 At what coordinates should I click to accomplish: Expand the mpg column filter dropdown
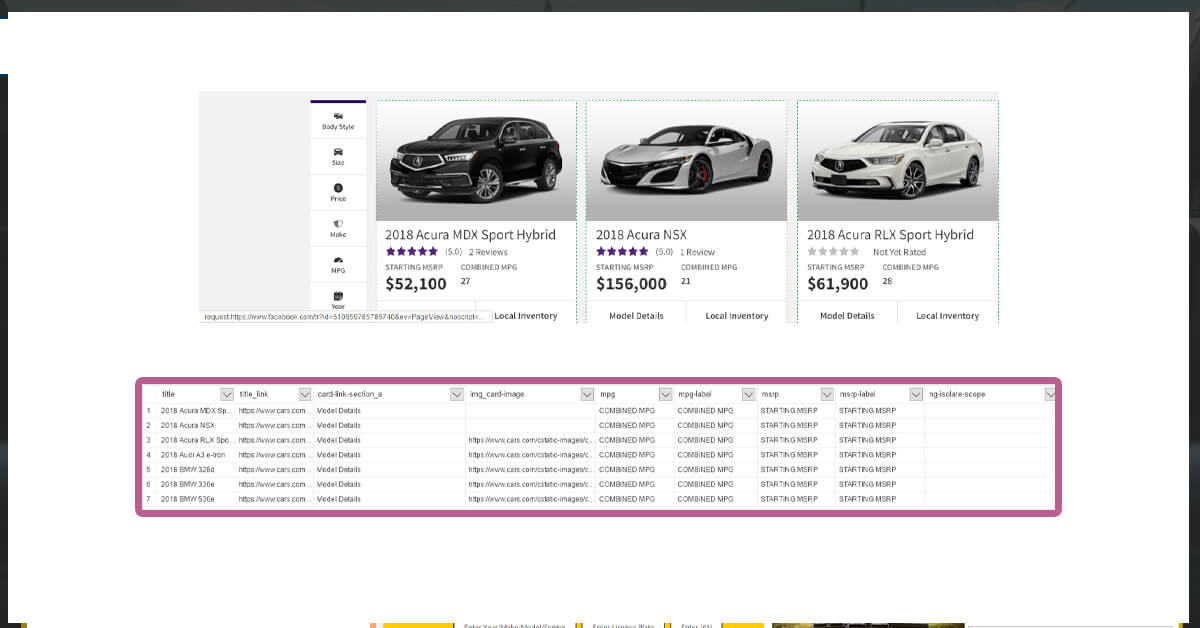tap(665, 394)
